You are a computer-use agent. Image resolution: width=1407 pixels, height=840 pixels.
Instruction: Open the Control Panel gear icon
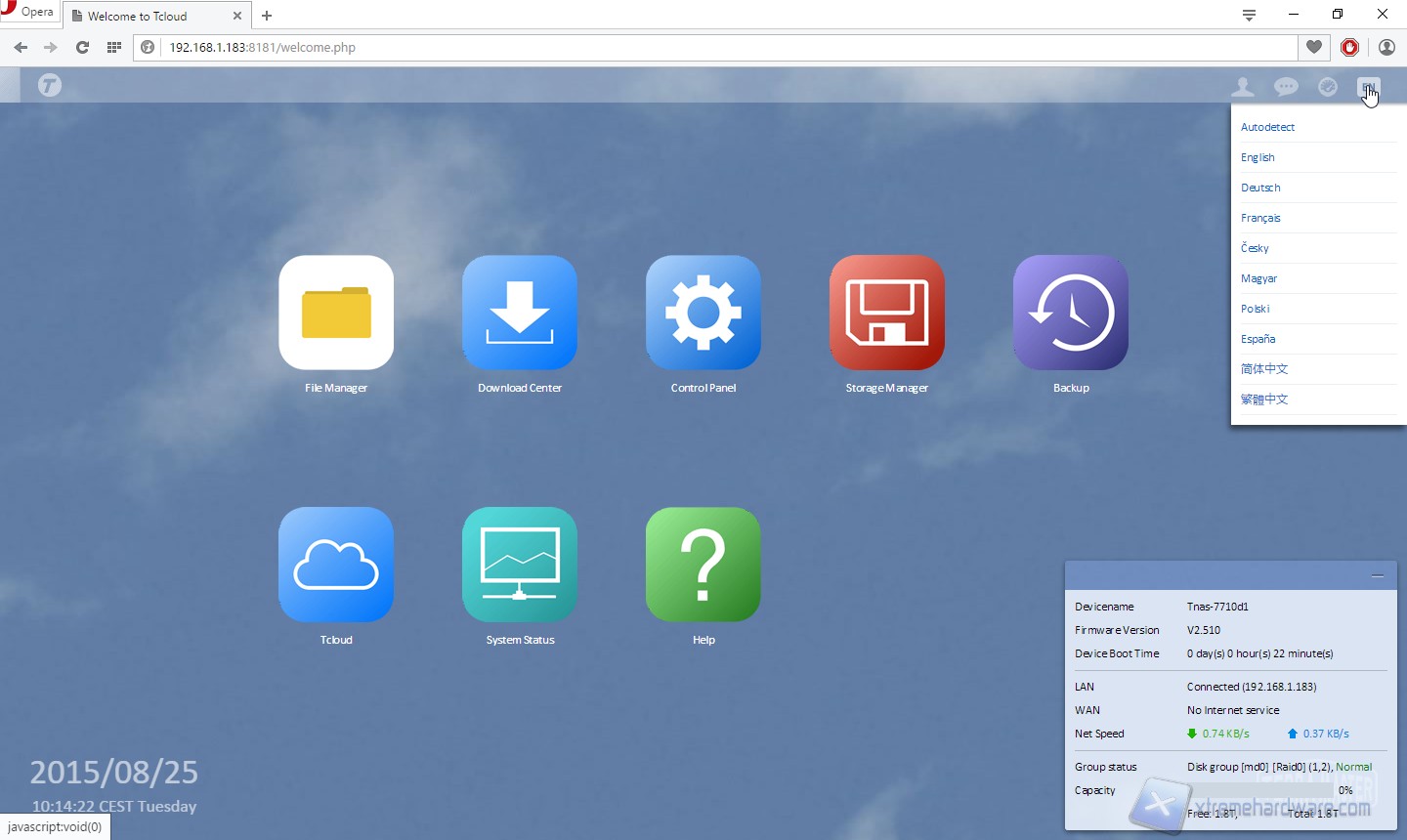coord(703,313)
